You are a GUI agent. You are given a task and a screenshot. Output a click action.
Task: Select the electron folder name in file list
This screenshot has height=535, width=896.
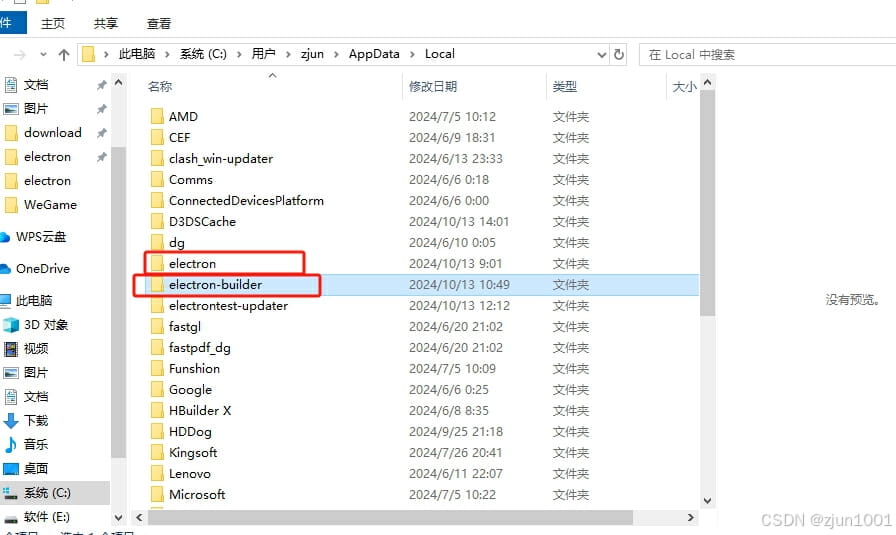click(x=193, y=263)
